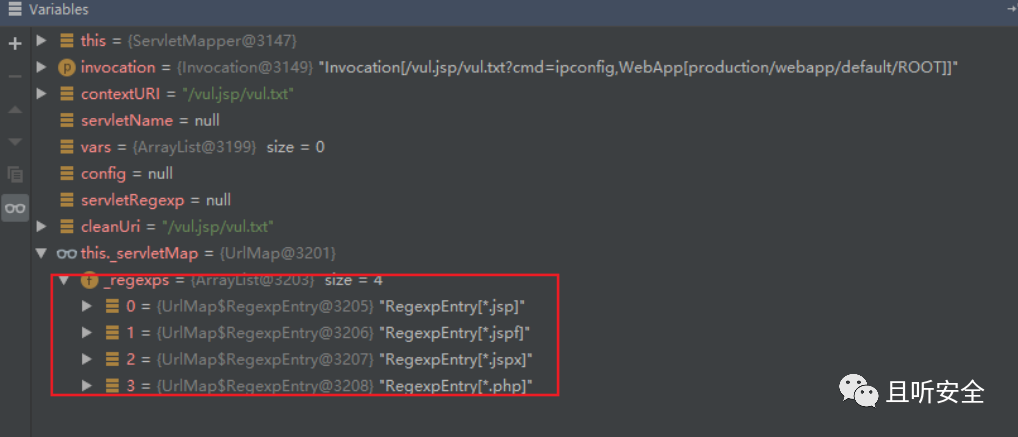Expand the contextURI variable node

(42, 94)
